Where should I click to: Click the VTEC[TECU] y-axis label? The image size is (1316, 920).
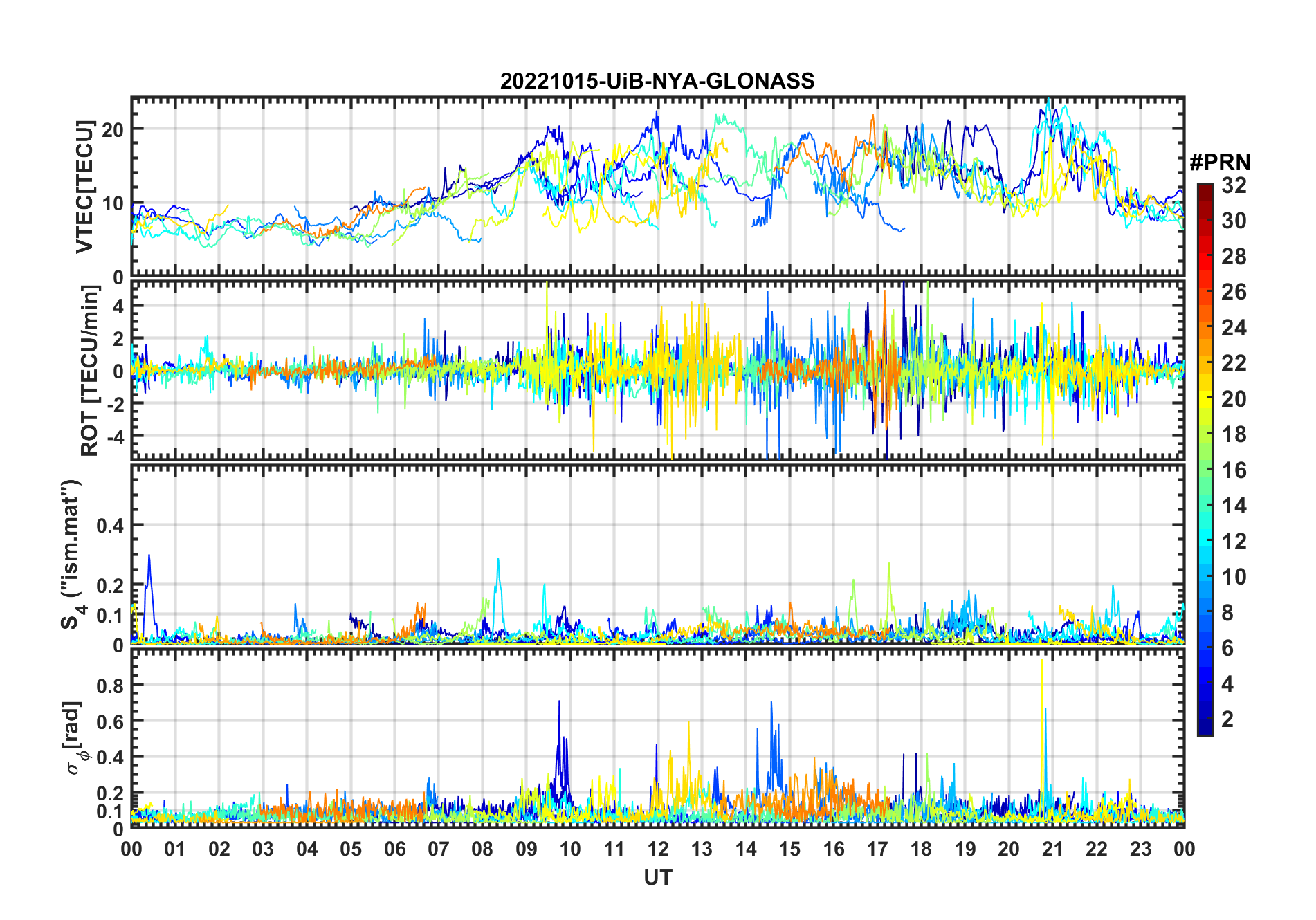[x=84, y=187]
